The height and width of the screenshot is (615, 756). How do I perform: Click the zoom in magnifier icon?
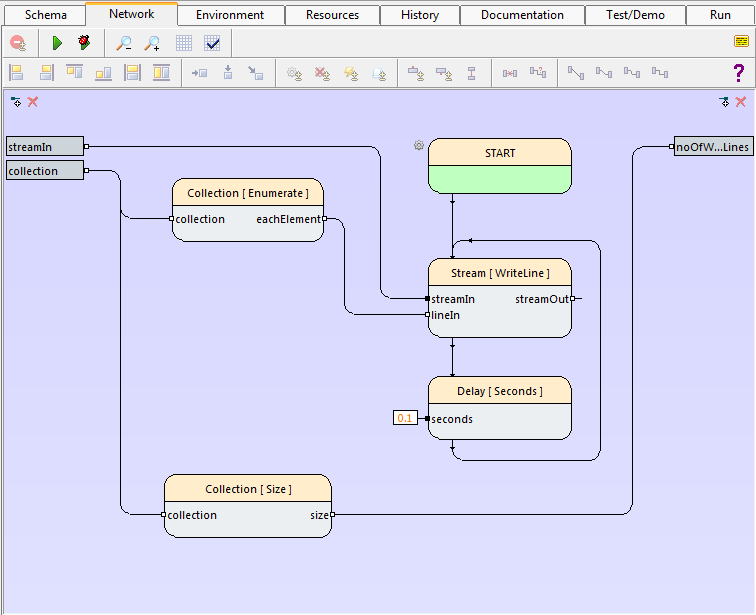coord(152,43)
